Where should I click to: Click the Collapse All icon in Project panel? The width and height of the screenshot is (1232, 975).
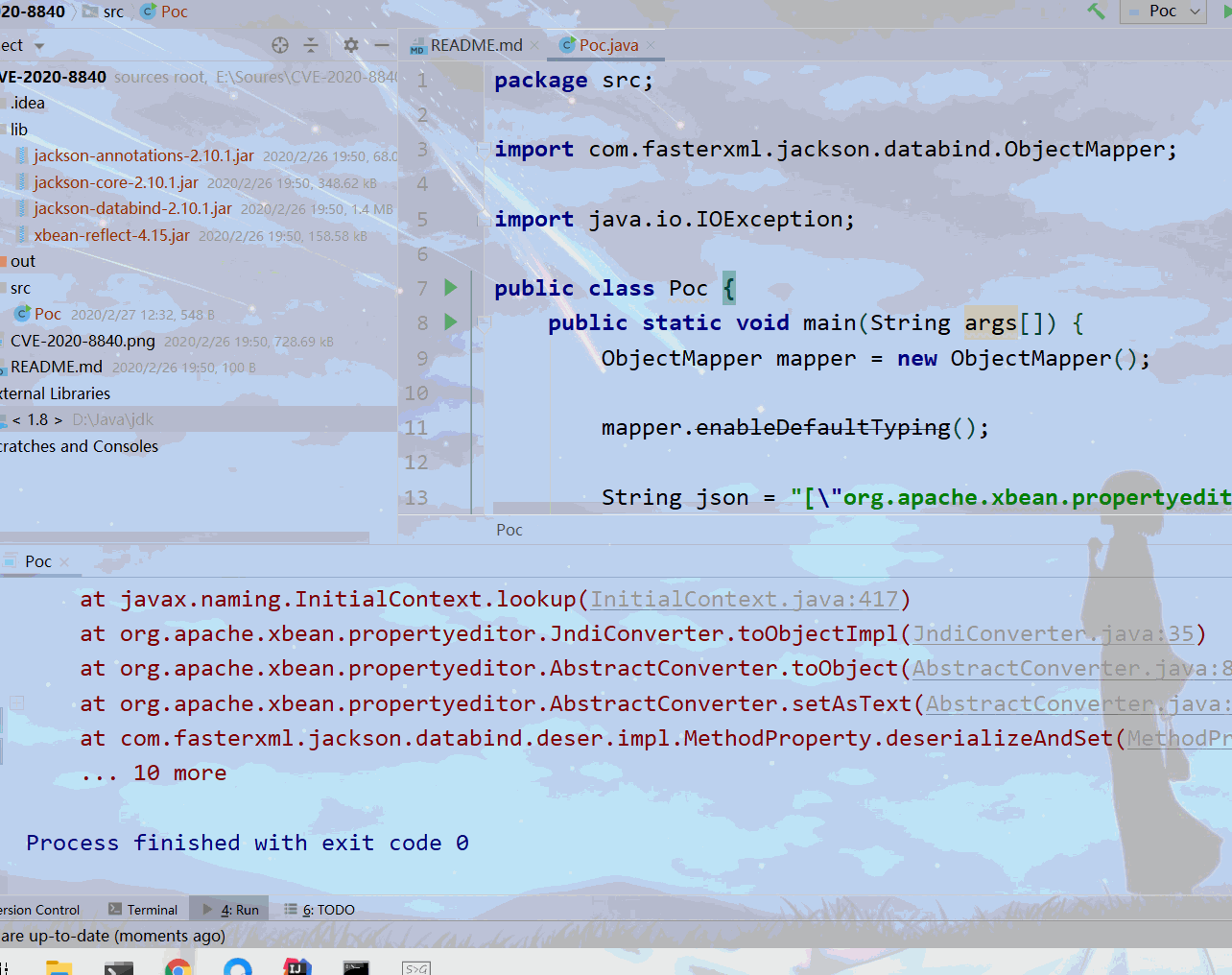point(311,45)
